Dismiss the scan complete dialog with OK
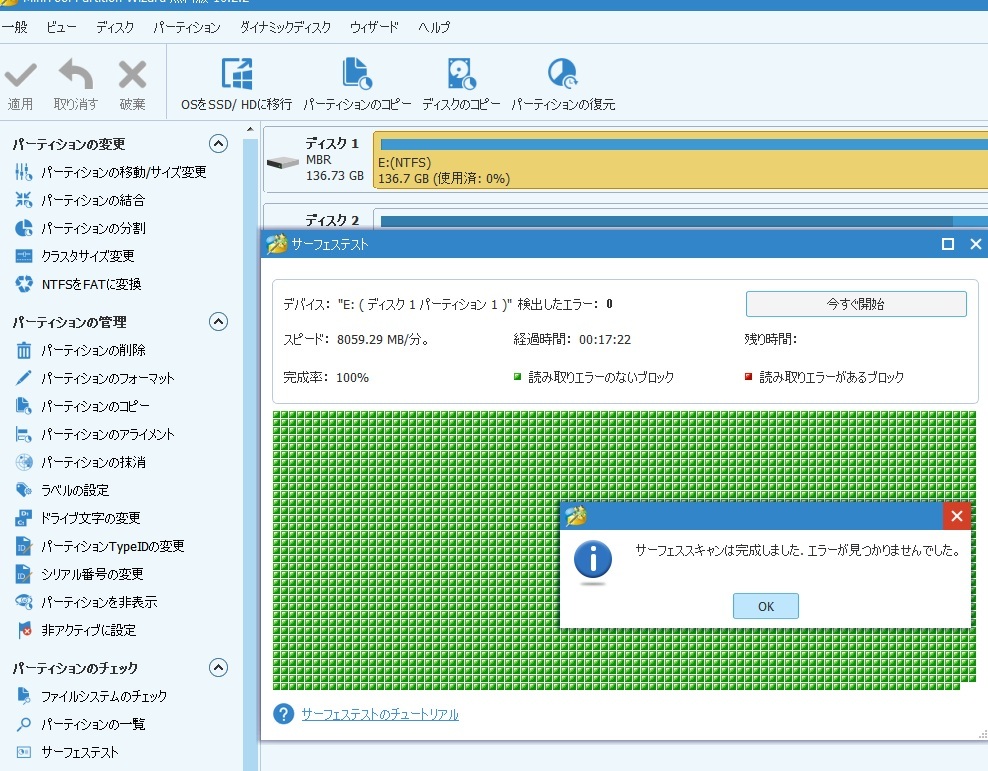The image size is (988, 771). [x=765, y=605]
